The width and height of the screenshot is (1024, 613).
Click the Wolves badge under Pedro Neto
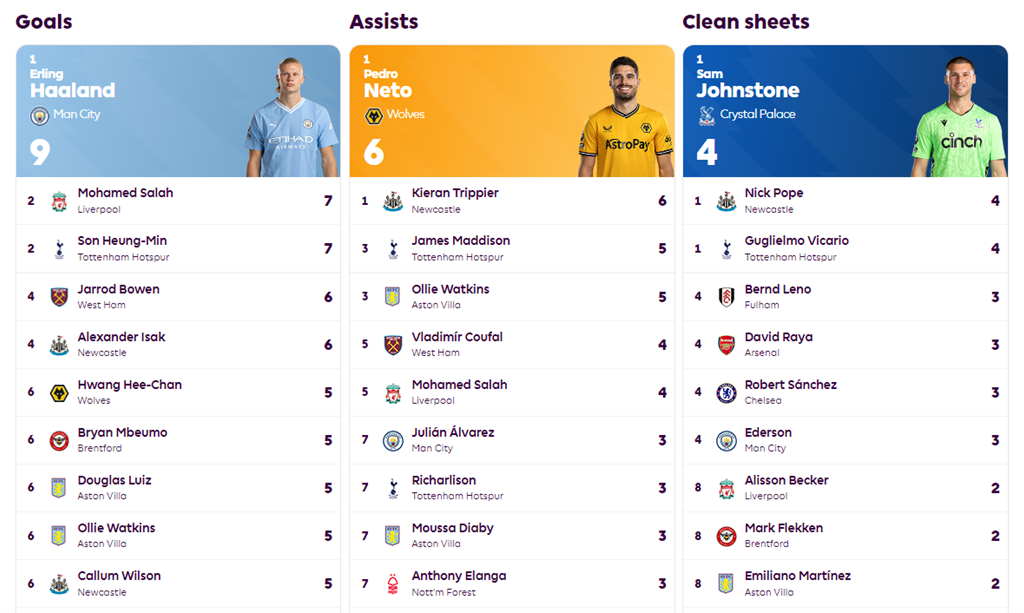click(x=374, y=116)
